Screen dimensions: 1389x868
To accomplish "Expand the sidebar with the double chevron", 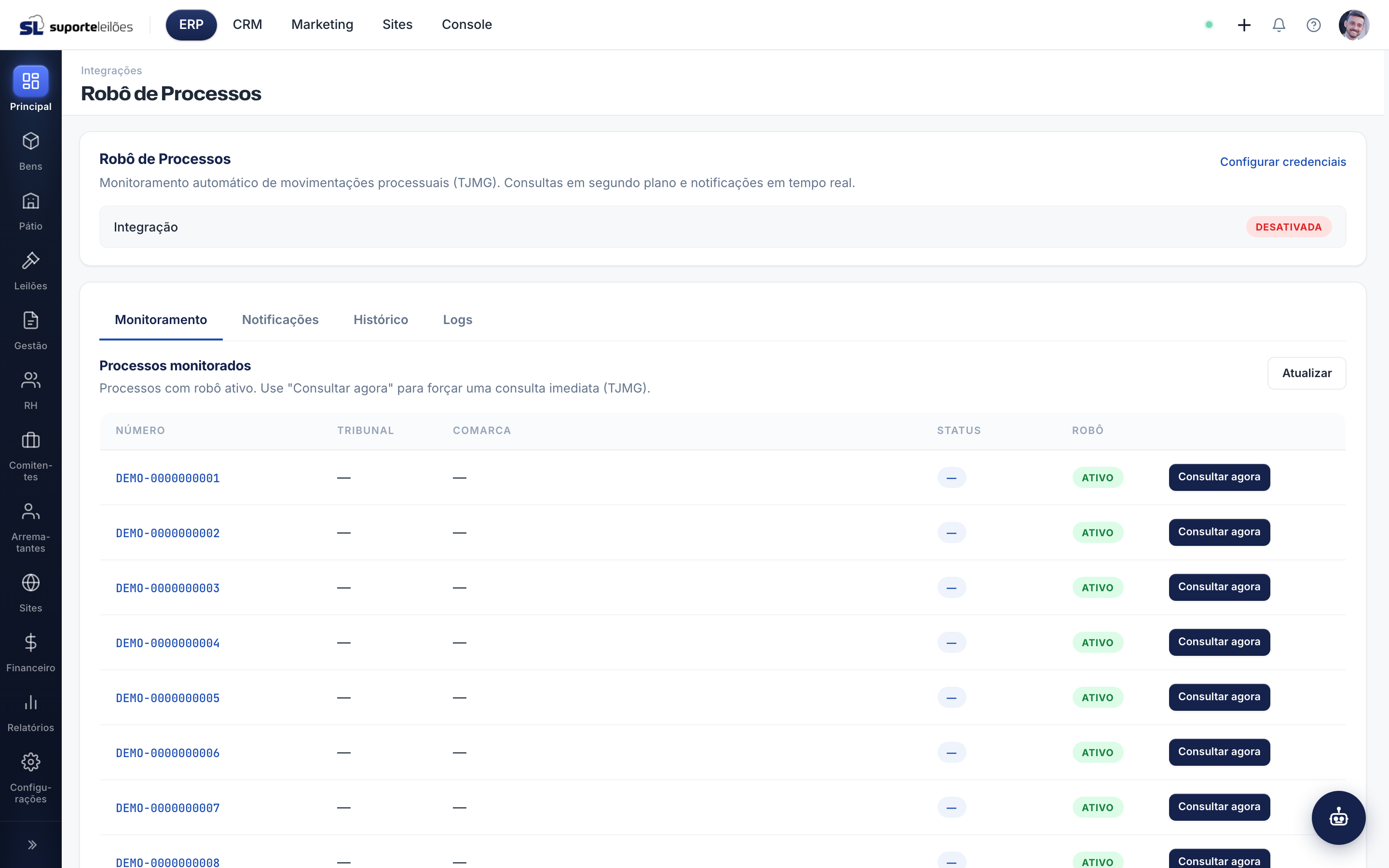I will coord(31,844).
